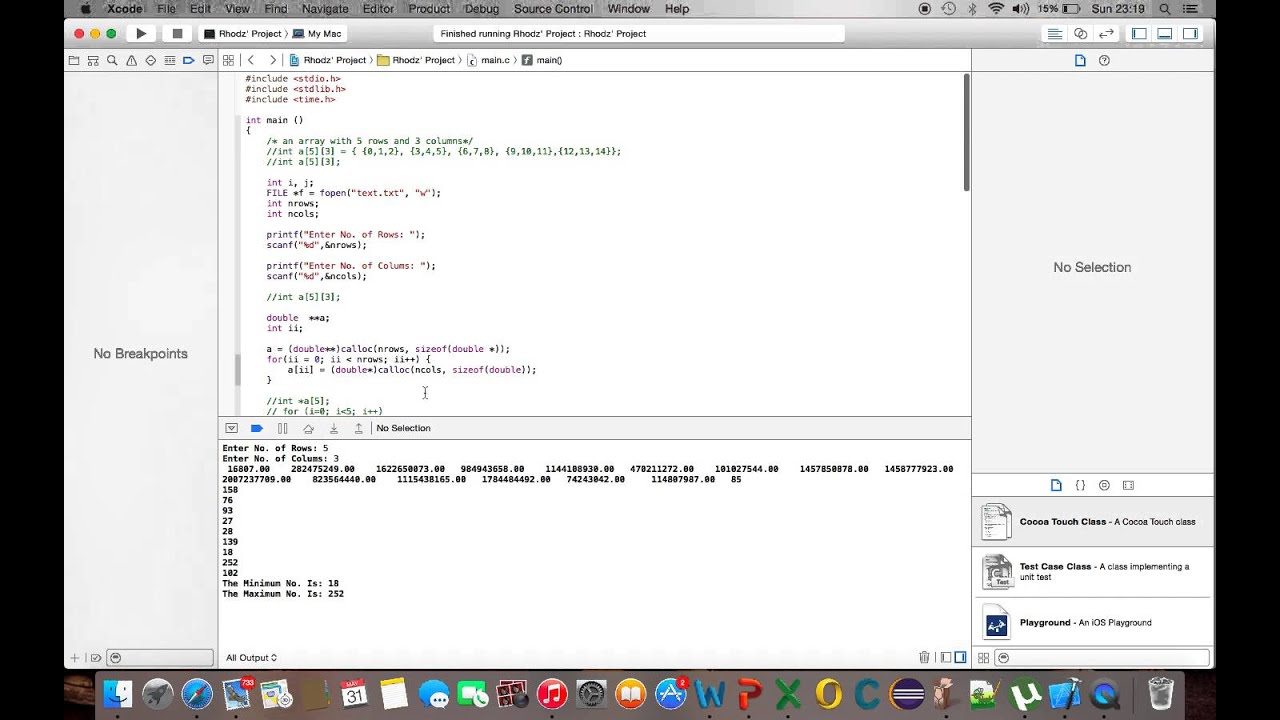
Task: Choose the My Mac run destination
Action: point(317,33)
